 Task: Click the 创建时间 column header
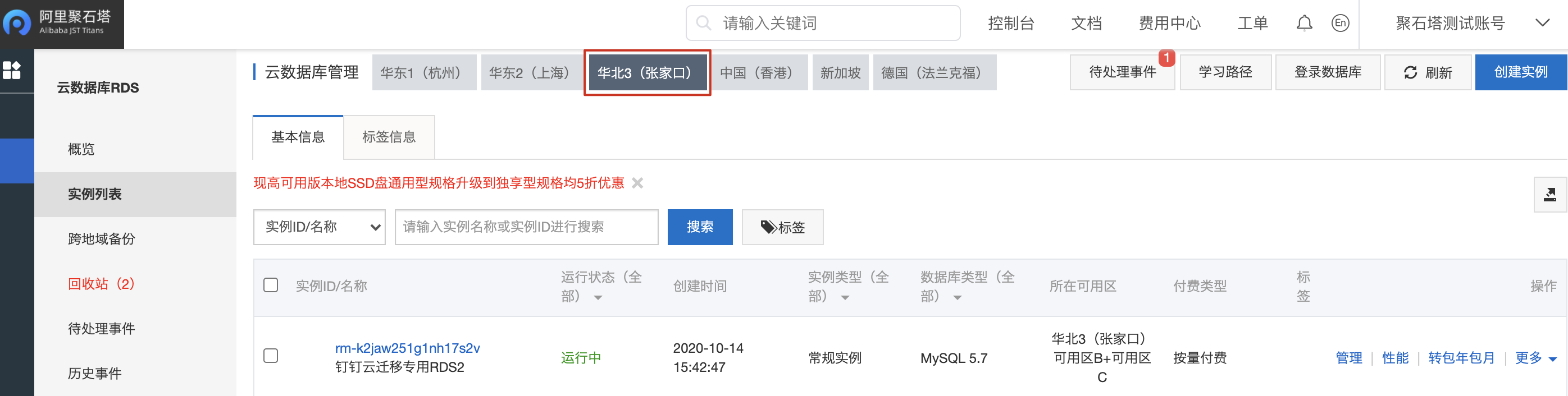coord(700,286)
